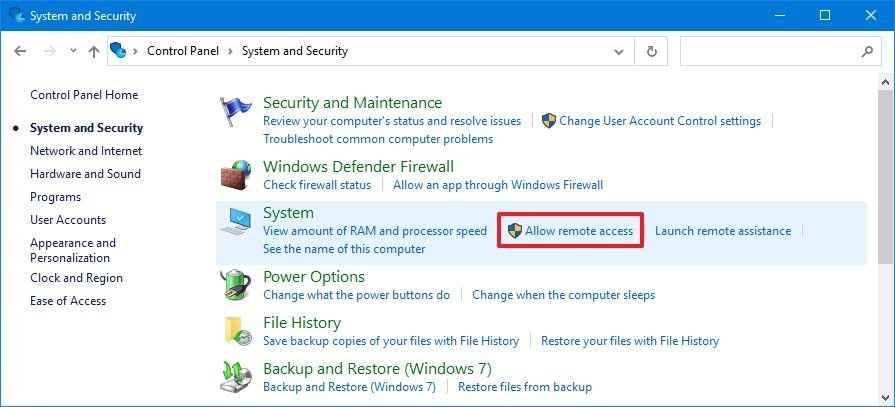Screen dimensions: 895x407
Task: Open Clock and Region category
Action: (x=76, y=278)
